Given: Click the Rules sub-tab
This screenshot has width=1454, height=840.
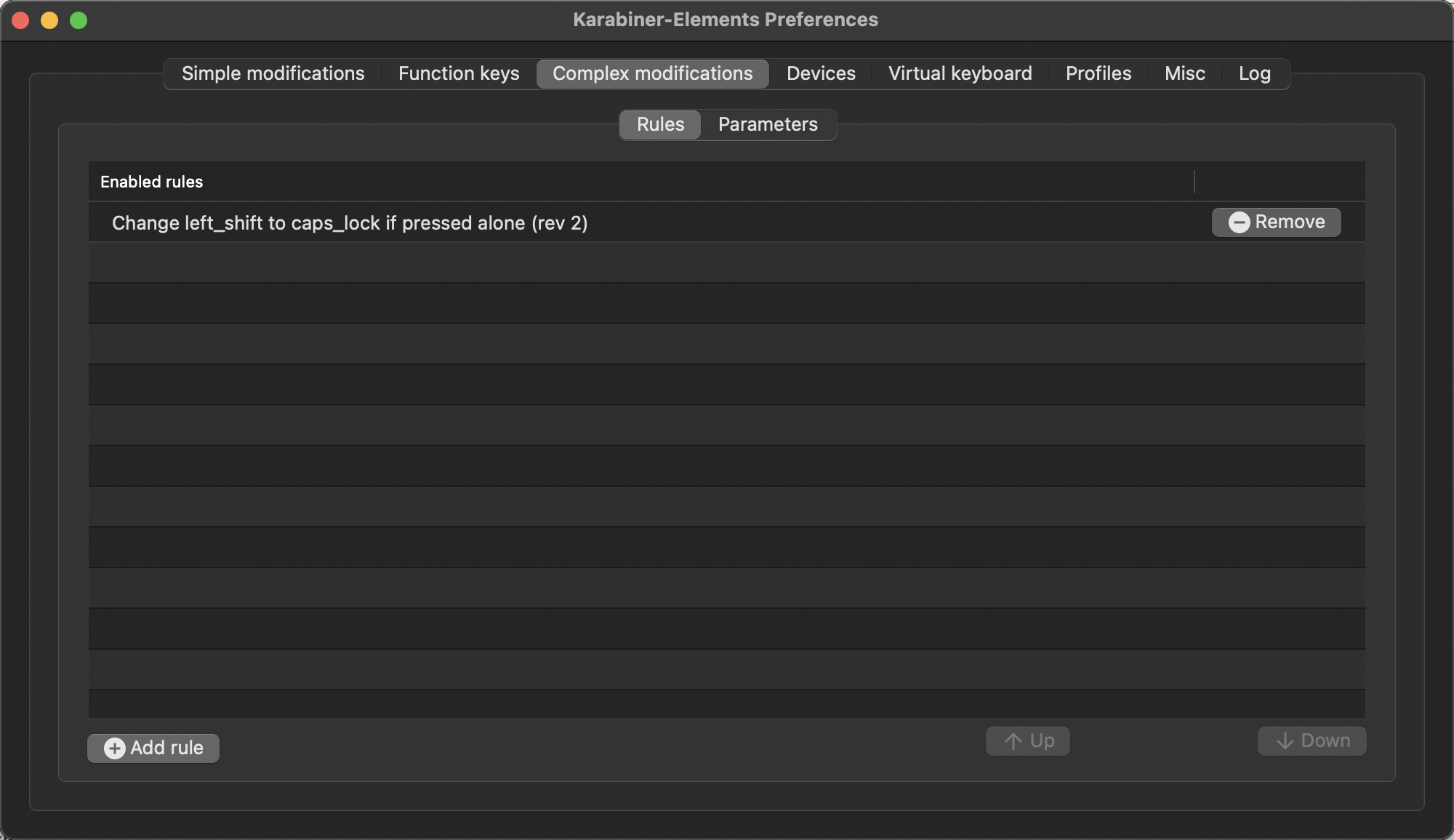Looking at the screenshot, I should click(659, 123).
